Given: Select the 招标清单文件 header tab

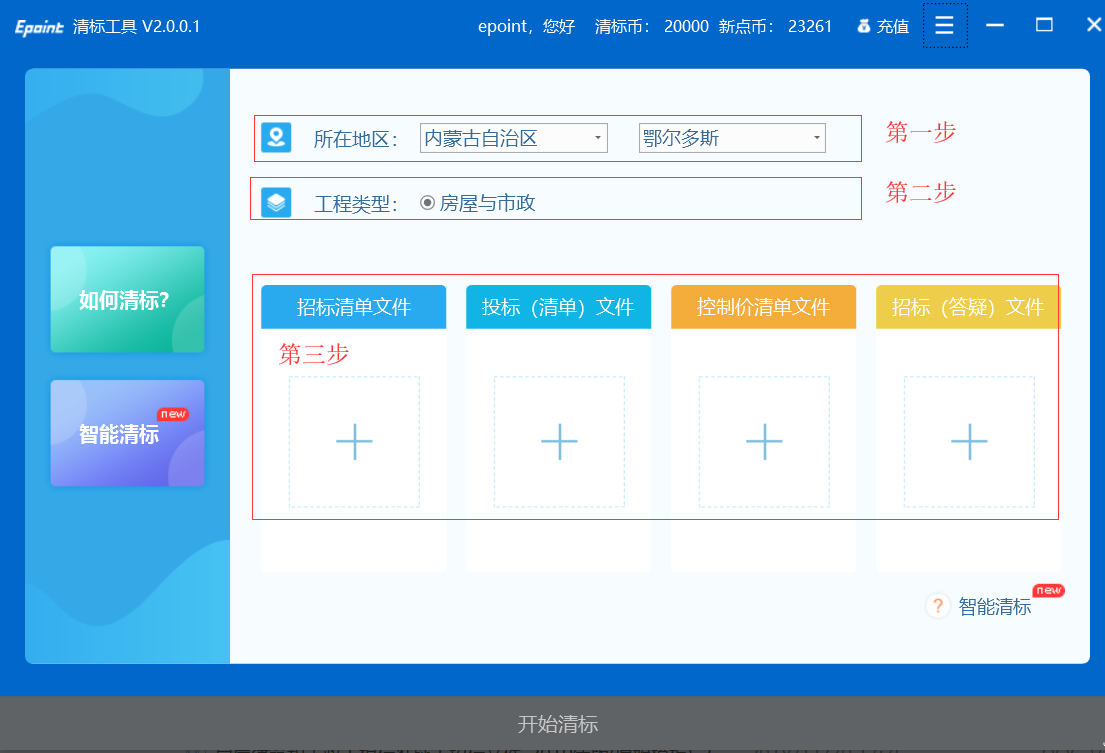Looking at the screenshot, I should (354, 307).
